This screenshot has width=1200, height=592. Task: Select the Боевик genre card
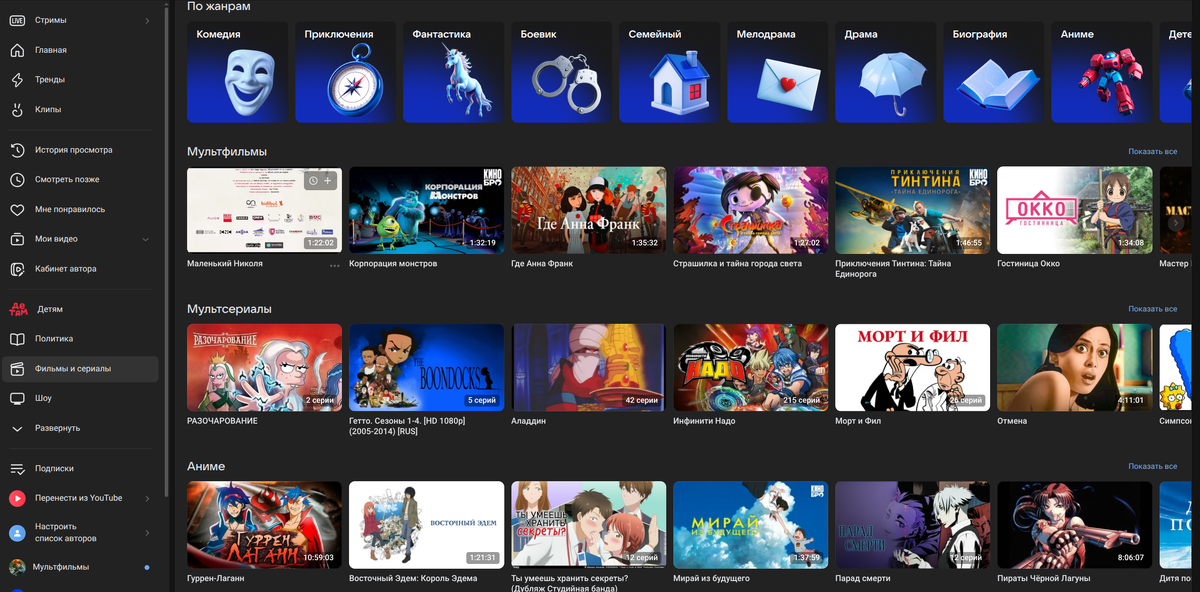click(x=561, y=72)
